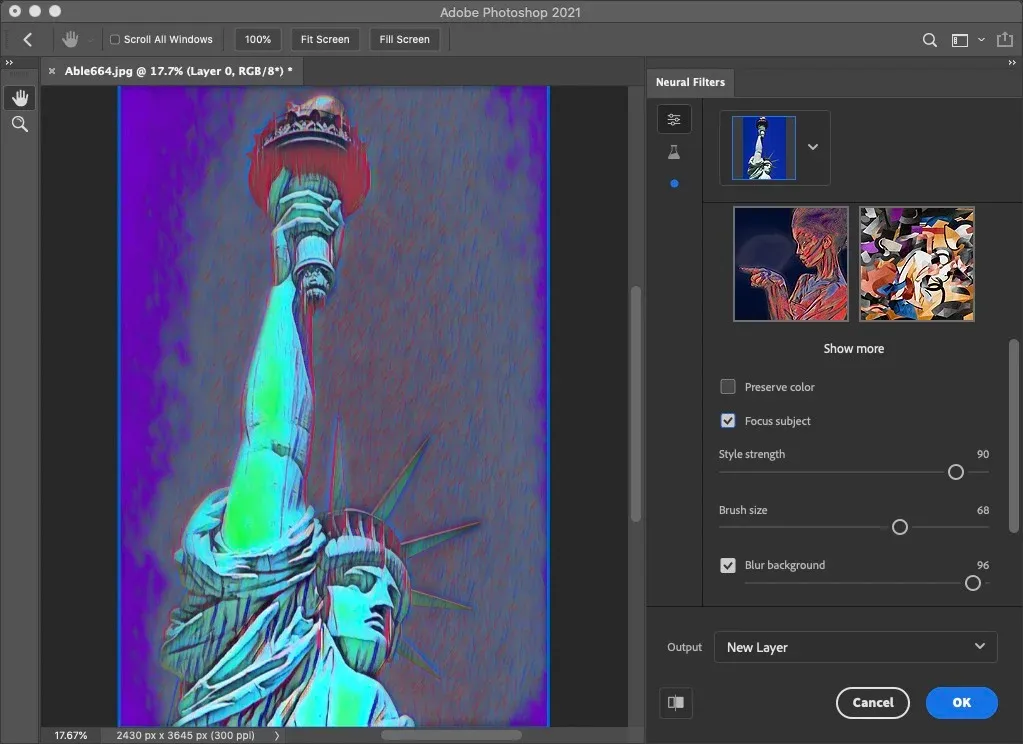Image resolution: width=1023 pixels, height=744 pixels.
Task: Enable Scroll All Windows checkbox
Action: 115,39
